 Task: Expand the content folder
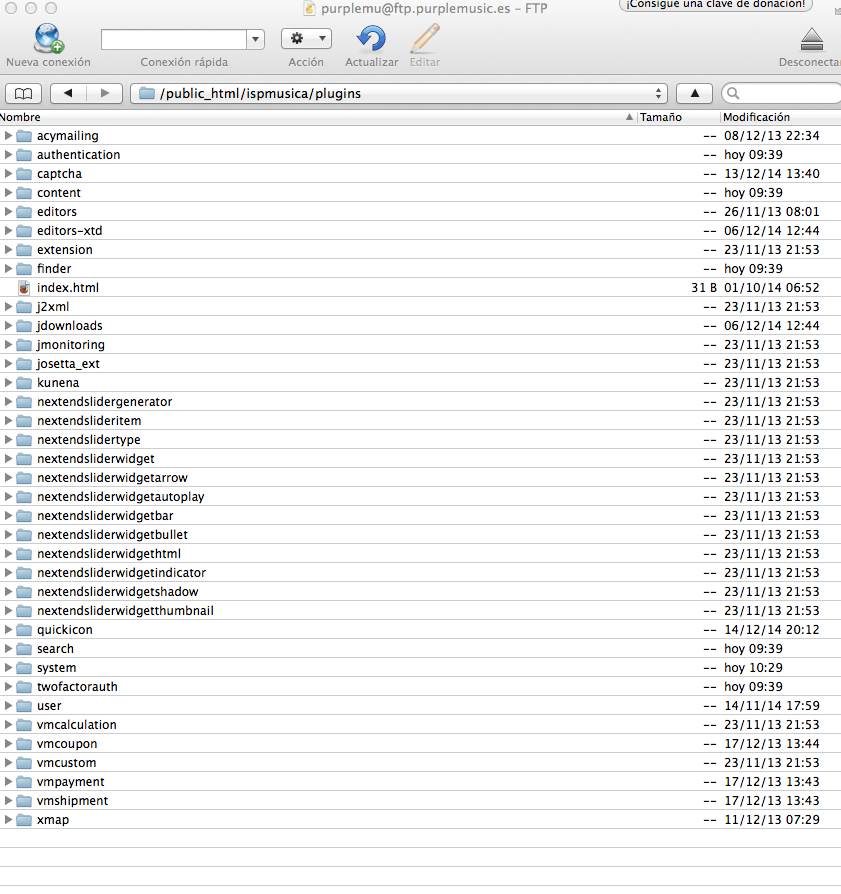click(x=8, y=193)
